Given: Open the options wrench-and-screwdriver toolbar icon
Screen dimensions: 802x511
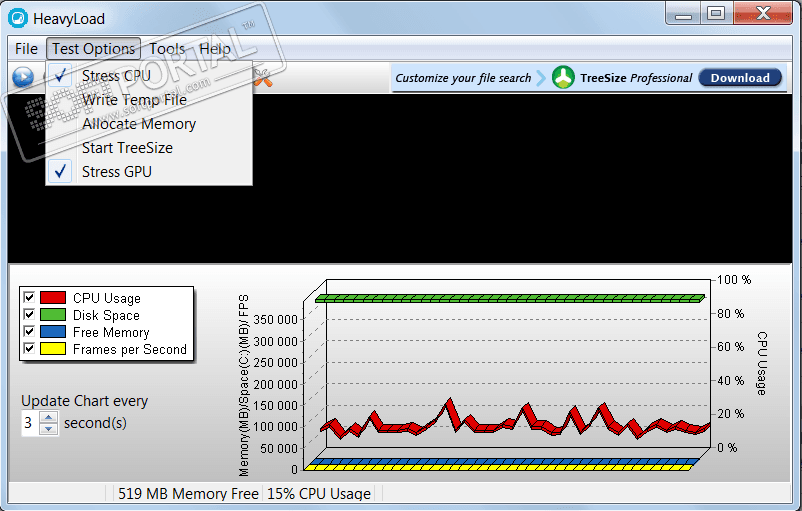Looking at the screenshot, I should click(x=263, y=78).
